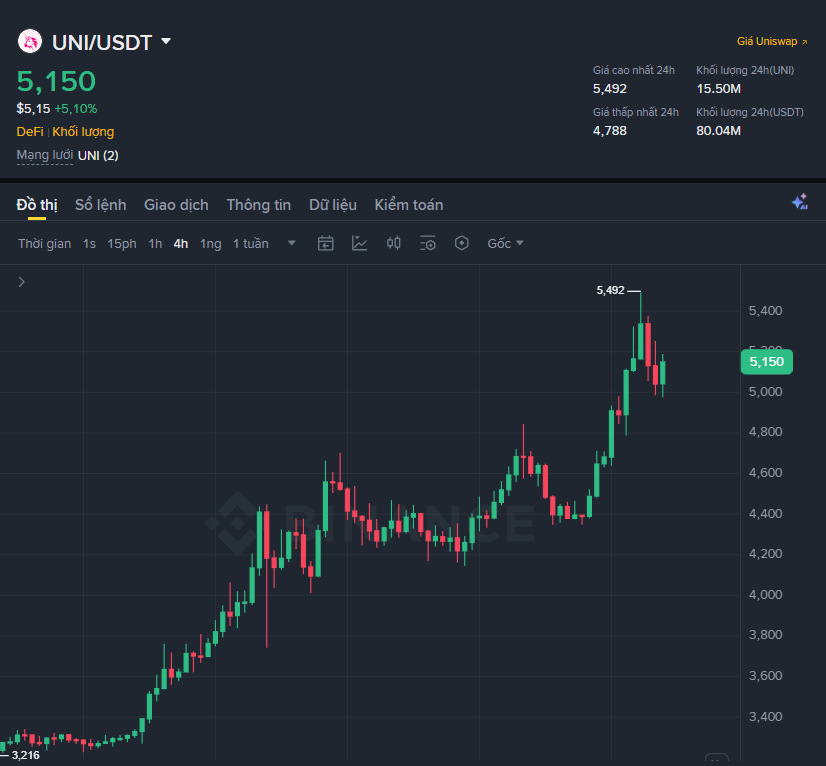Click the Thời gian label
The height and width of the screenshot is (766, 826).
coord(44,244)
